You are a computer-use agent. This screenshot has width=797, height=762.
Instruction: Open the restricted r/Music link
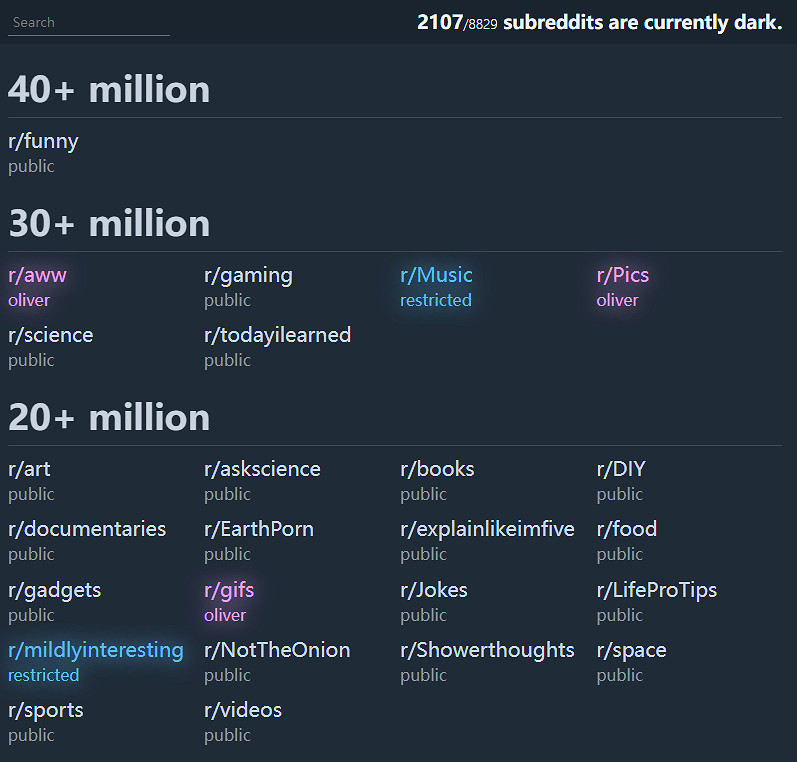436,275
